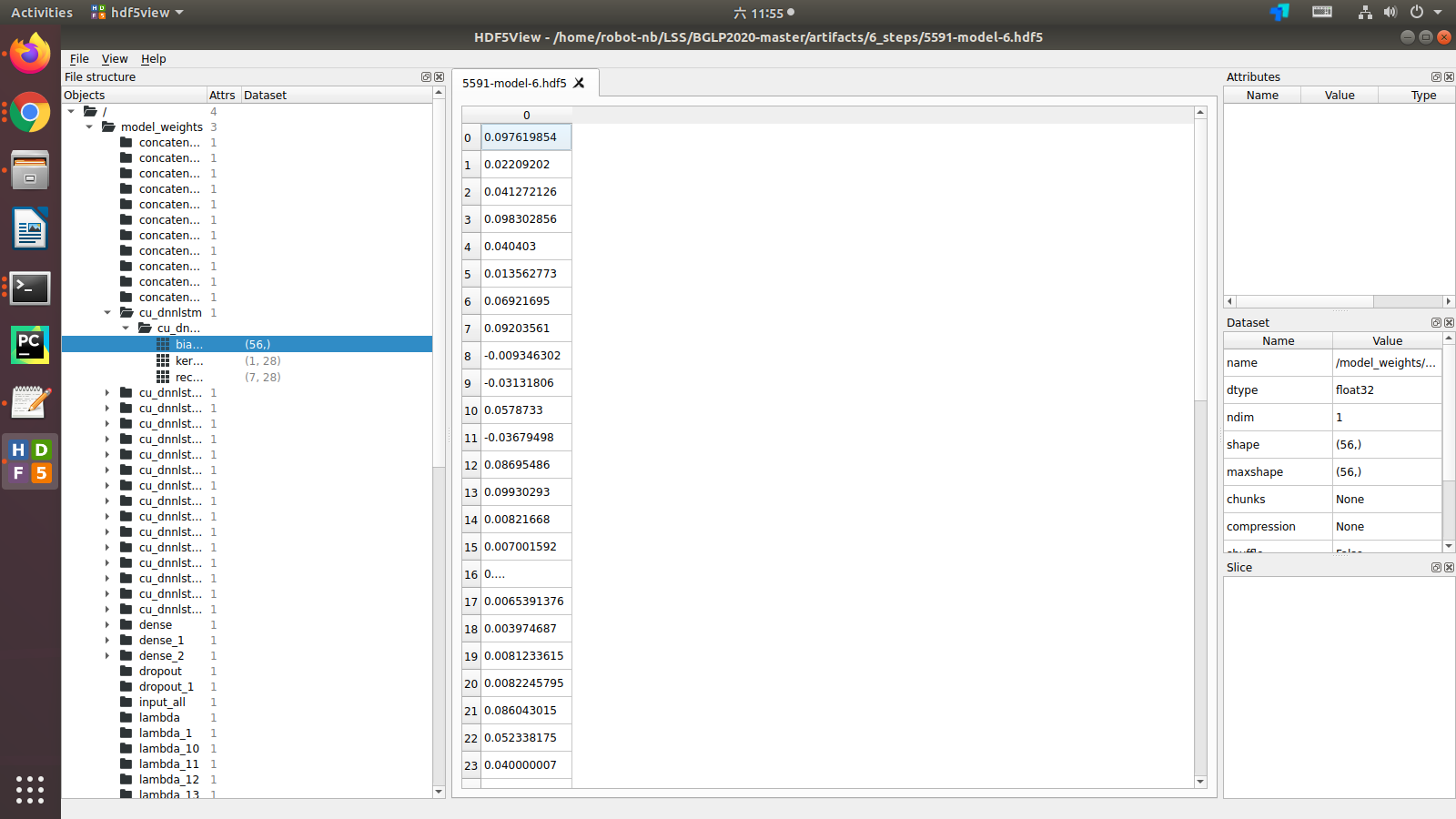Open the View menu

(114, 58)
